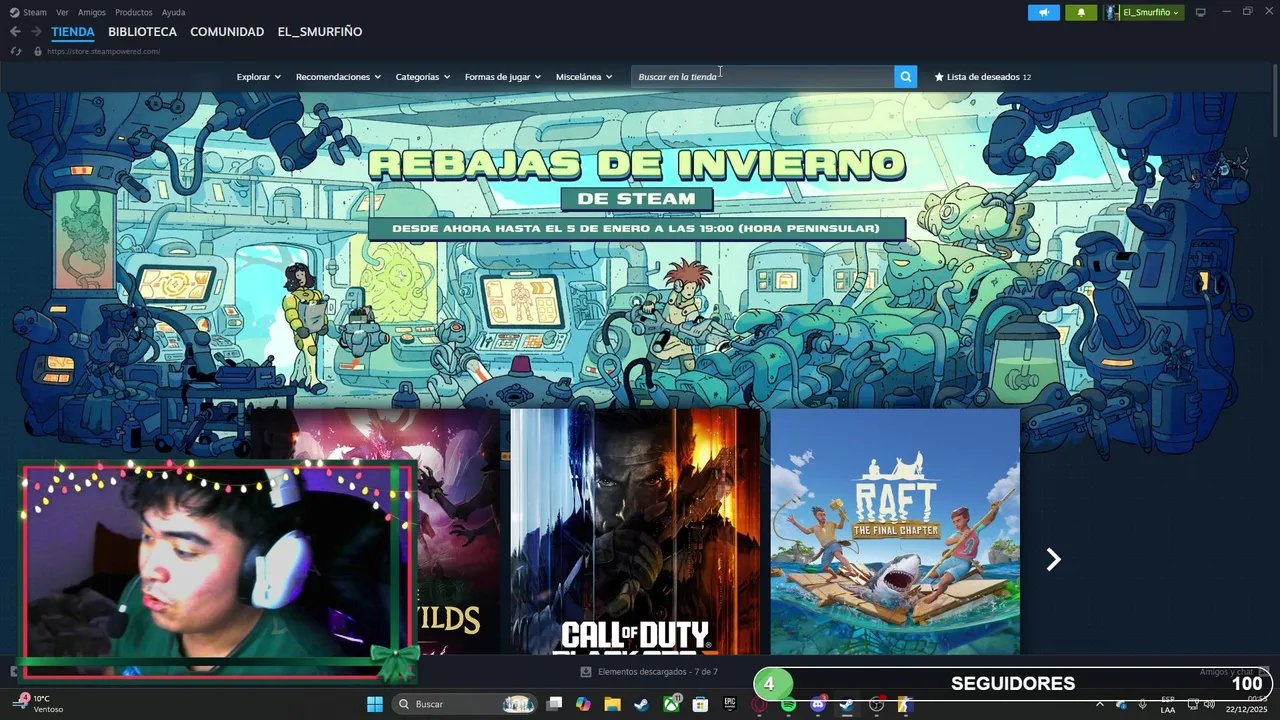
Task: Click the downloads icon in bottom bar
Action: (x=586, y=672)
